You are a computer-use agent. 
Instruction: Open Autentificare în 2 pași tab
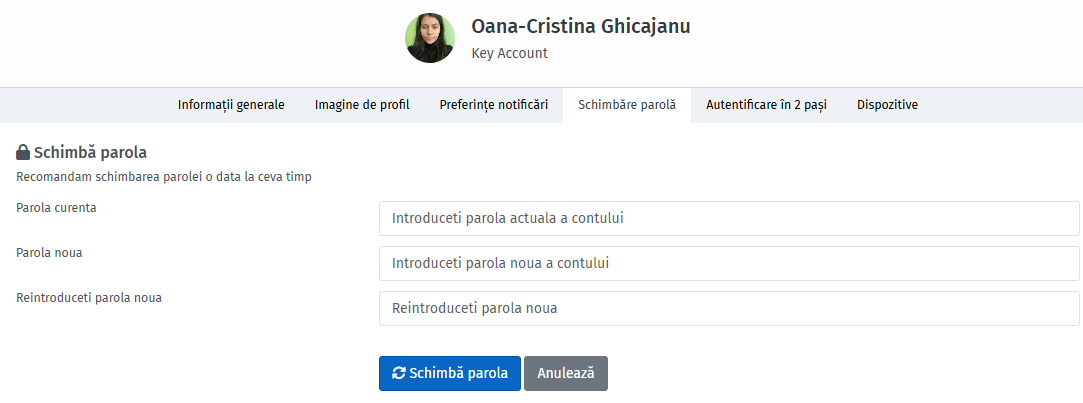(x=766, y=105)
